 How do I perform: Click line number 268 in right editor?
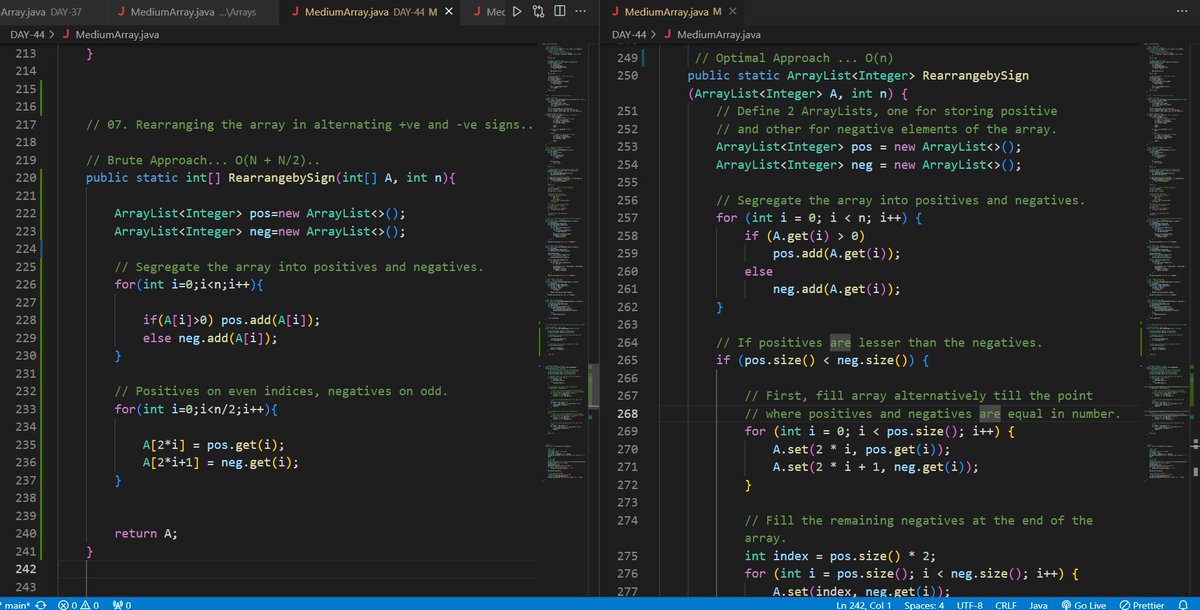tap(628, 413)
